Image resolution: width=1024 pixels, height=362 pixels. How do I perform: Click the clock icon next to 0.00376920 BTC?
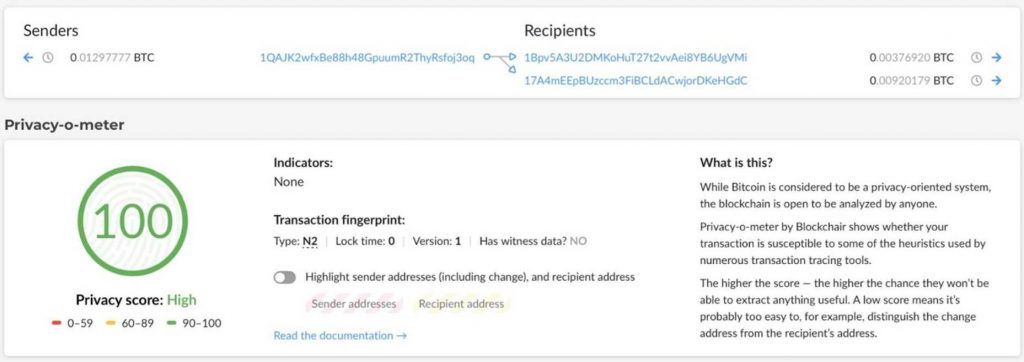point(976,58)
